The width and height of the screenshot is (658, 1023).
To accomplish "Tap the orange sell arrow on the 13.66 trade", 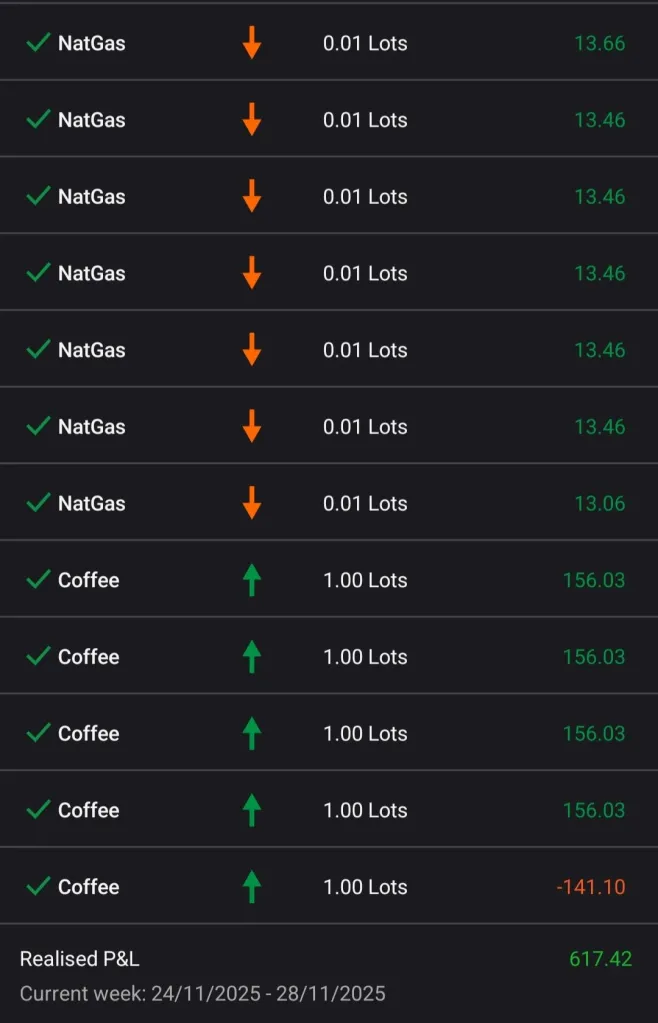I will pos(252,43).
